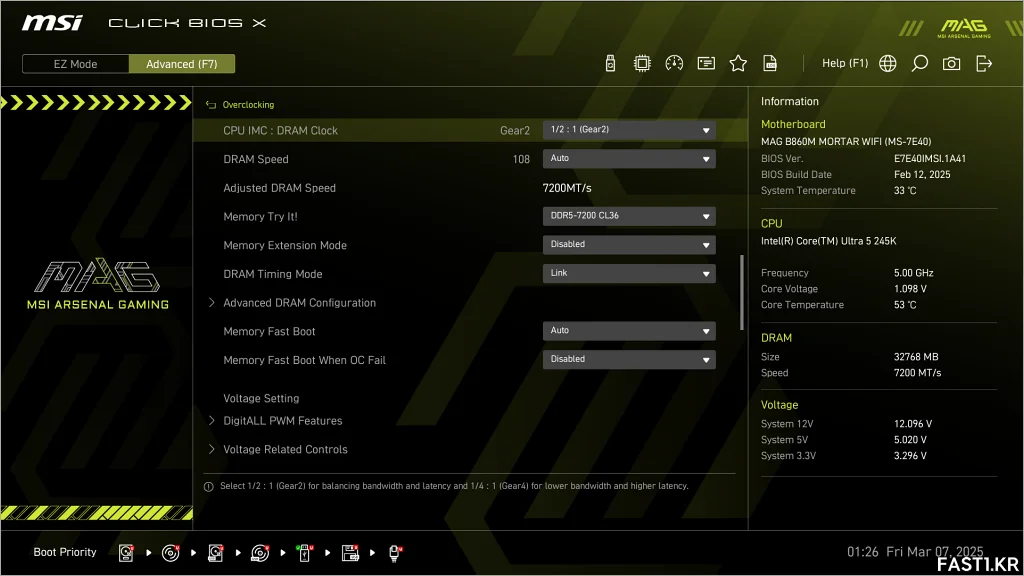Click Memory Fast Boot When OC Fail label

(304, 360)
